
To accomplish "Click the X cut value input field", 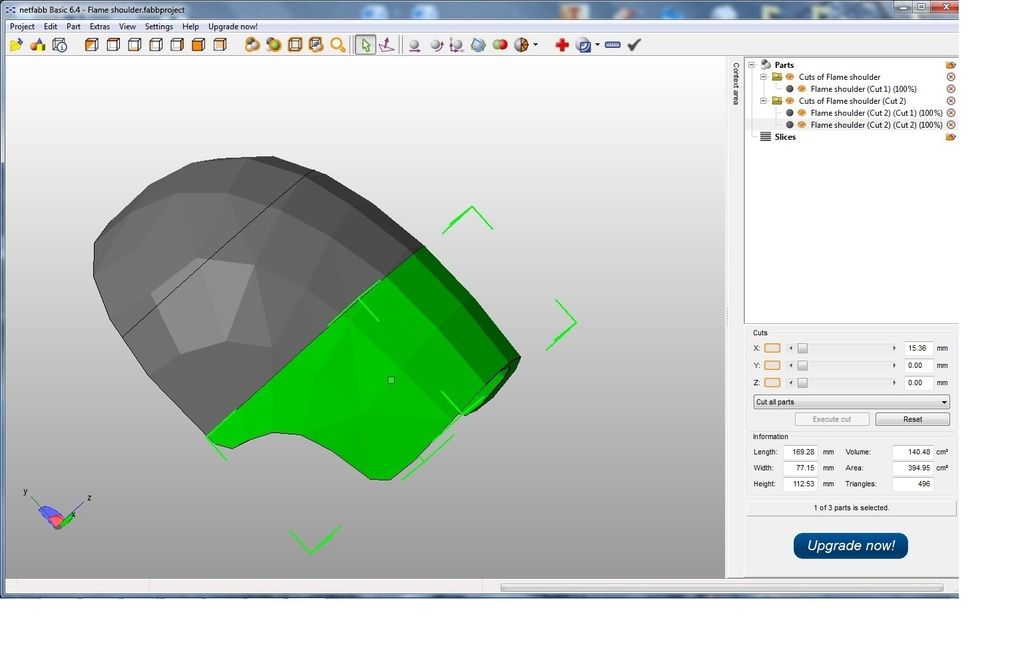I will point(918,348).
